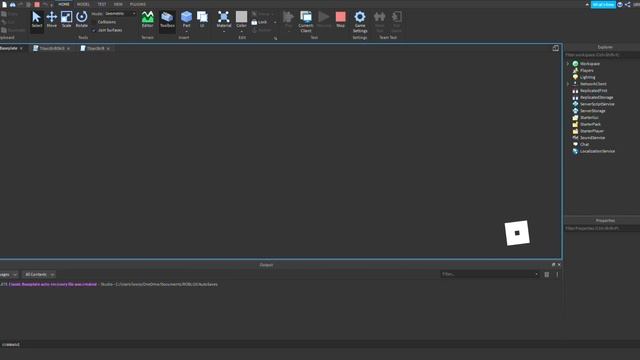This screenshot has width=640, height=360.
Task: Open the Toolbox icon
Action: [x=167, y=17]
